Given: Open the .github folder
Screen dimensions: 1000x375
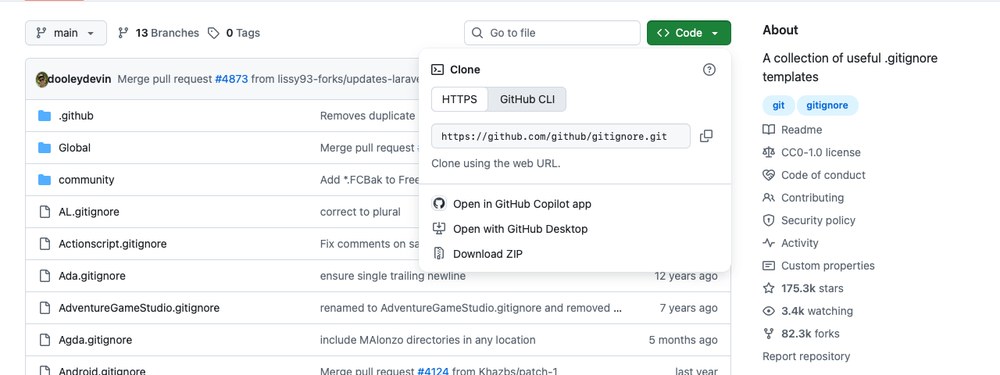Looking at the screenshot, I should click(76, 116).
